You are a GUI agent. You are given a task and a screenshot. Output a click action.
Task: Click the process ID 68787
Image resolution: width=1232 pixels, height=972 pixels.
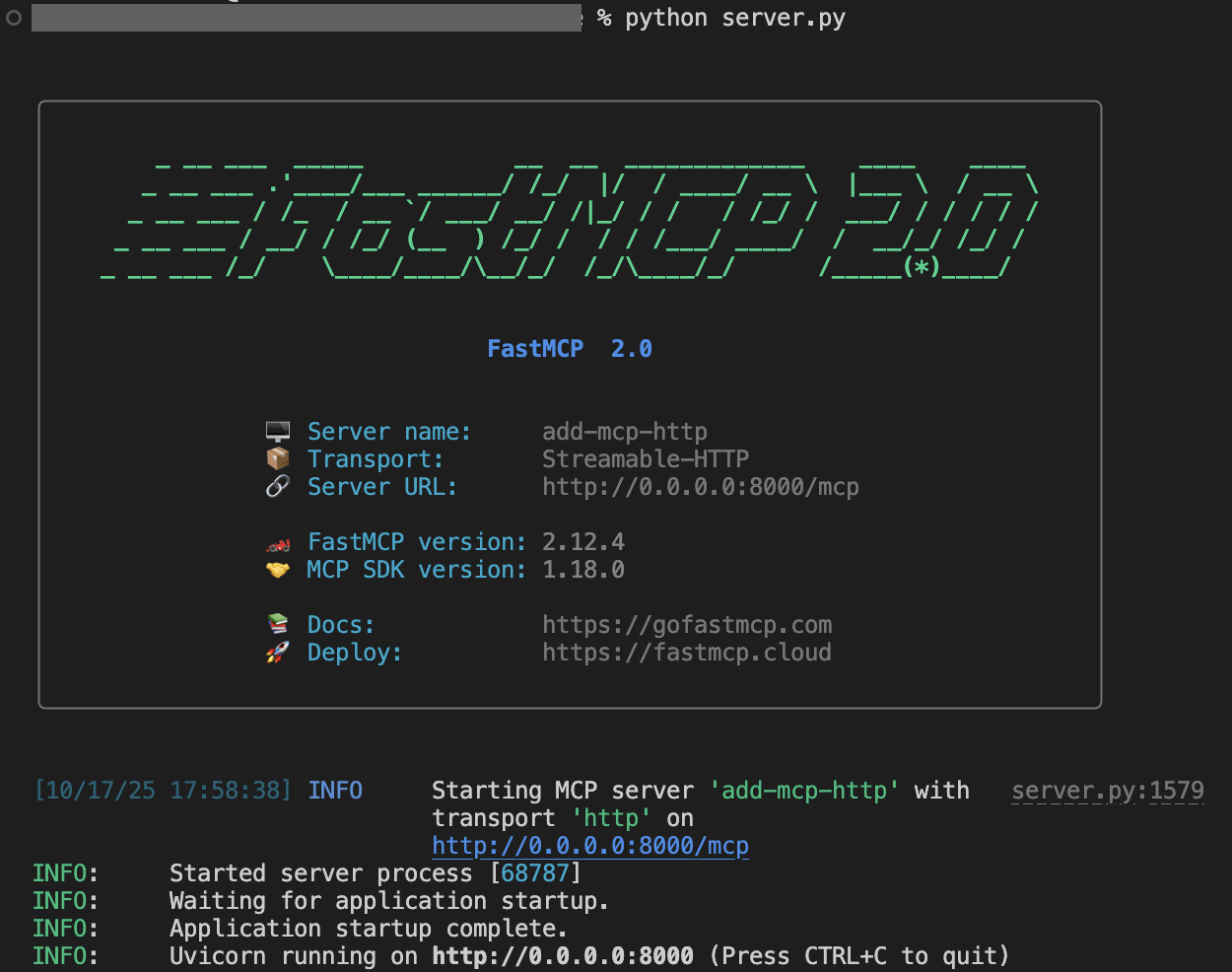pyautogui.click(x=535, y=873)
